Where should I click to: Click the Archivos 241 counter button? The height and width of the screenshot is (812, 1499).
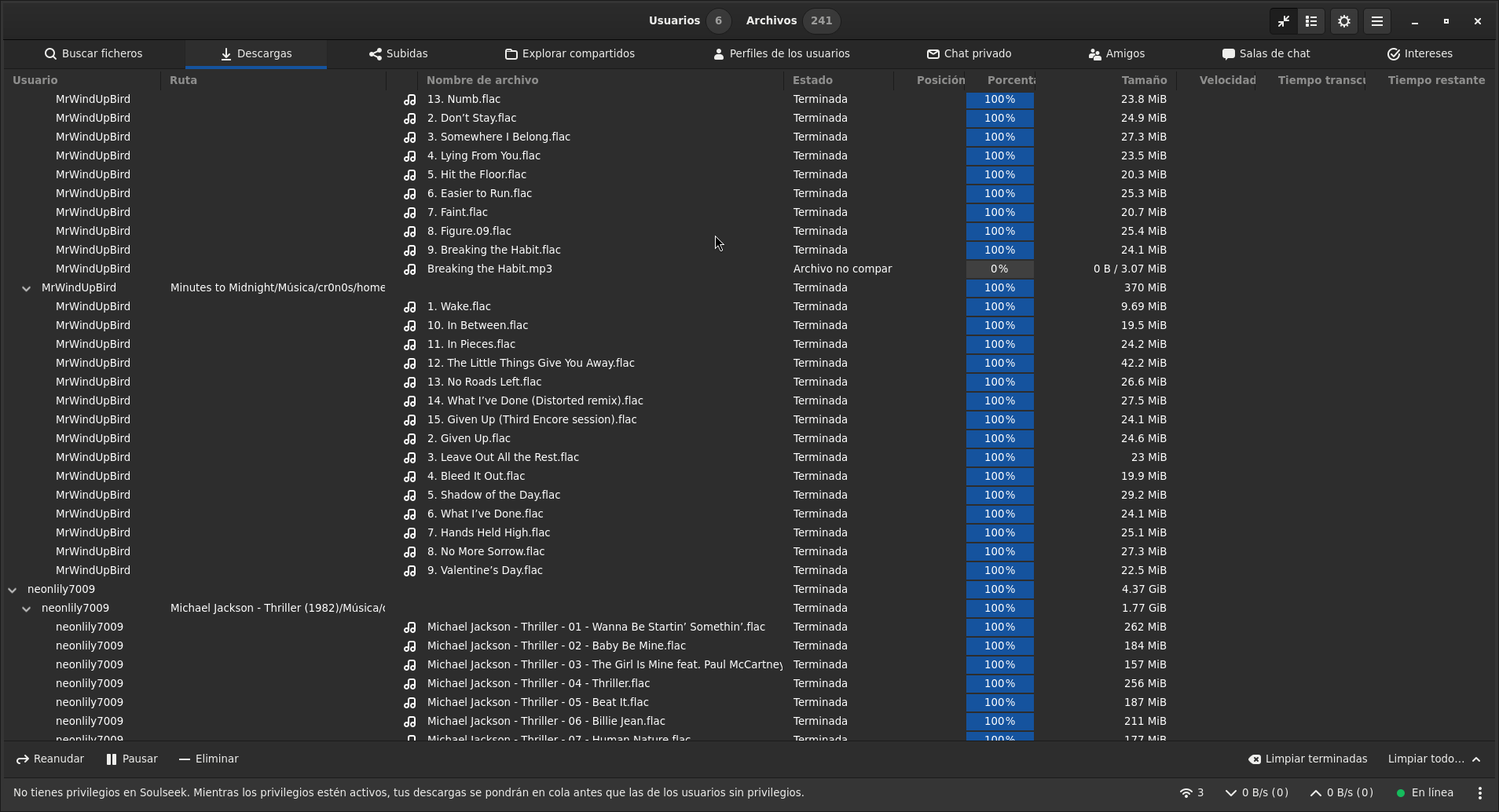(792, 21)
